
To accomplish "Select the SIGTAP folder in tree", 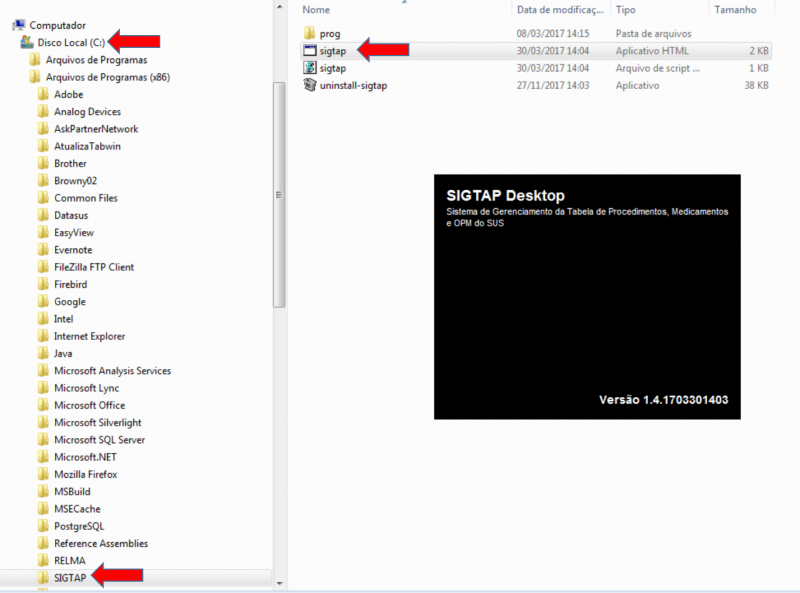I will coord(70,578).
